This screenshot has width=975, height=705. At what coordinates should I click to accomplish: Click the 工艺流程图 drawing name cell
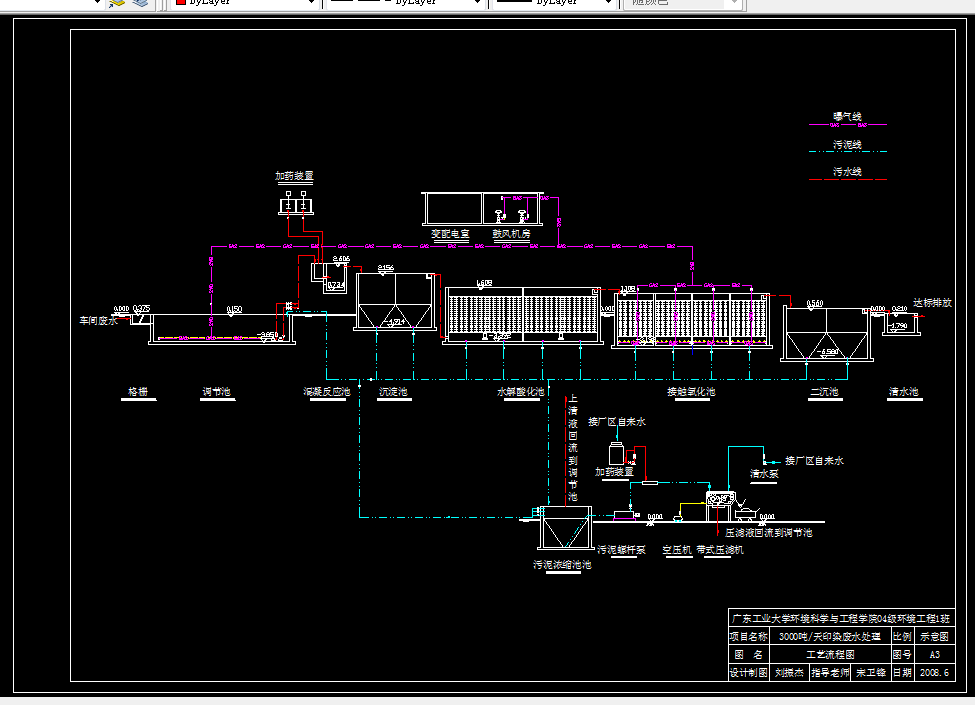tap(829, 655)
